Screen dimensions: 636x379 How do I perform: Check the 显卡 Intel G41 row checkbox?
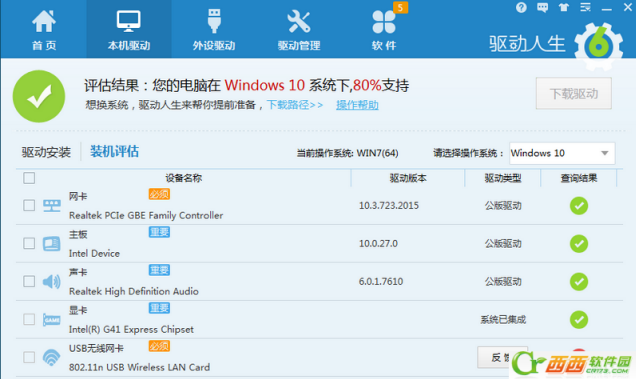29,319
